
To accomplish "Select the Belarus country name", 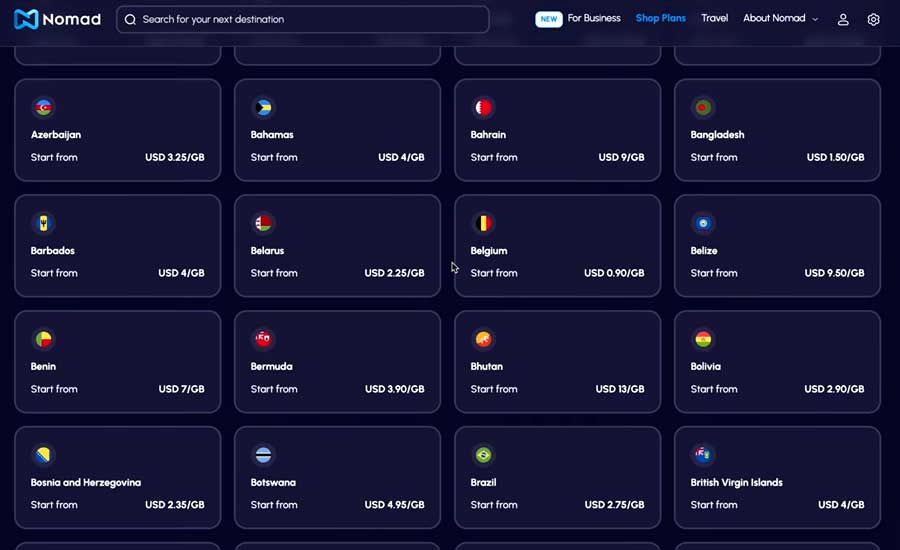I will click(x=267, y=251).
